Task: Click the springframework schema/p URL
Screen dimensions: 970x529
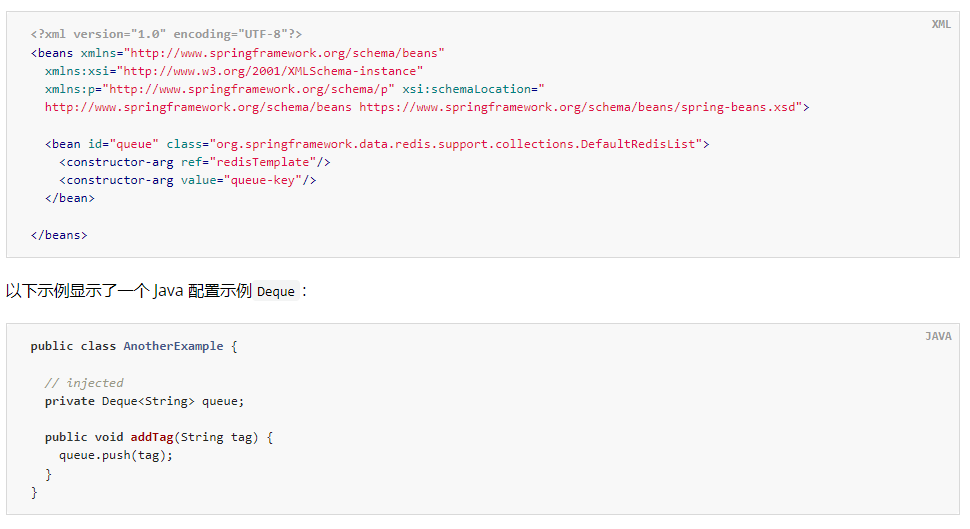Action: click(x=248, y=88)
